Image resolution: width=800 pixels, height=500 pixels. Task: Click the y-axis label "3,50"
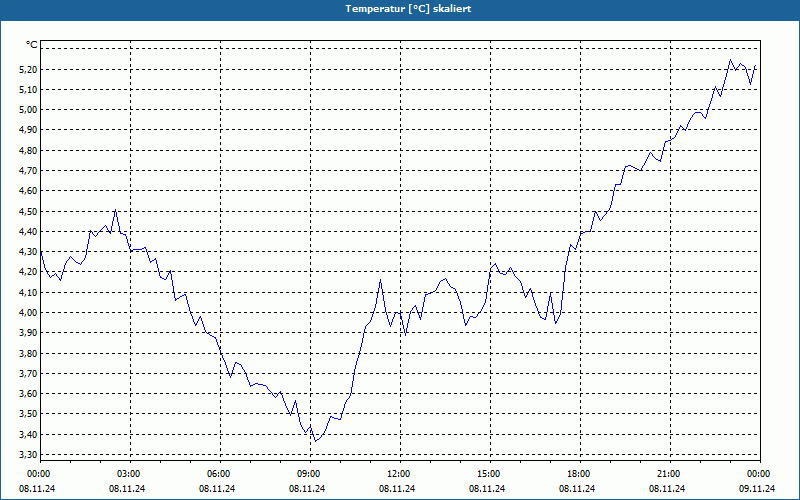(x=28, y=414)
